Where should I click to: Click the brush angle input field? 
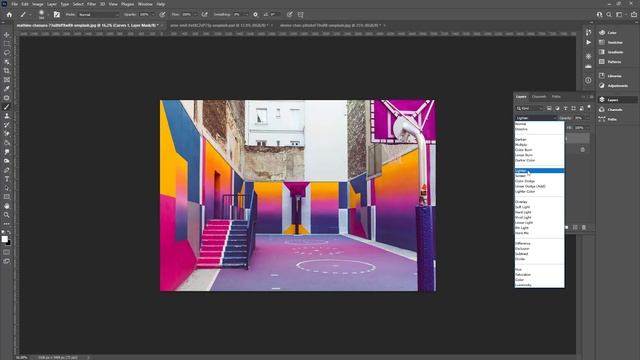tap(274, 14)
